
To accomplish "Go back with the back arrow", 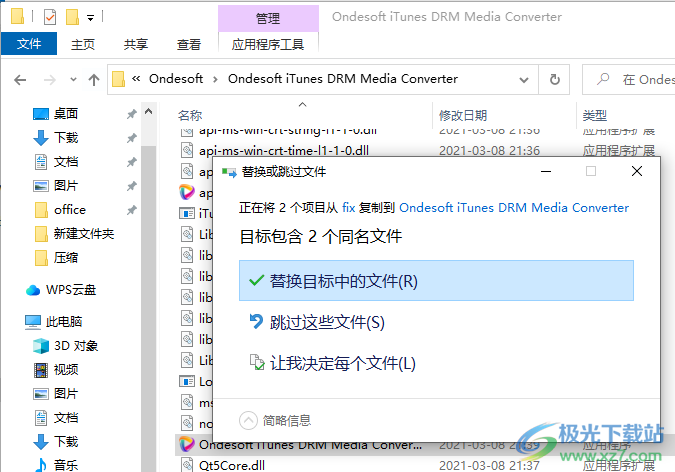I will point(20,80).
